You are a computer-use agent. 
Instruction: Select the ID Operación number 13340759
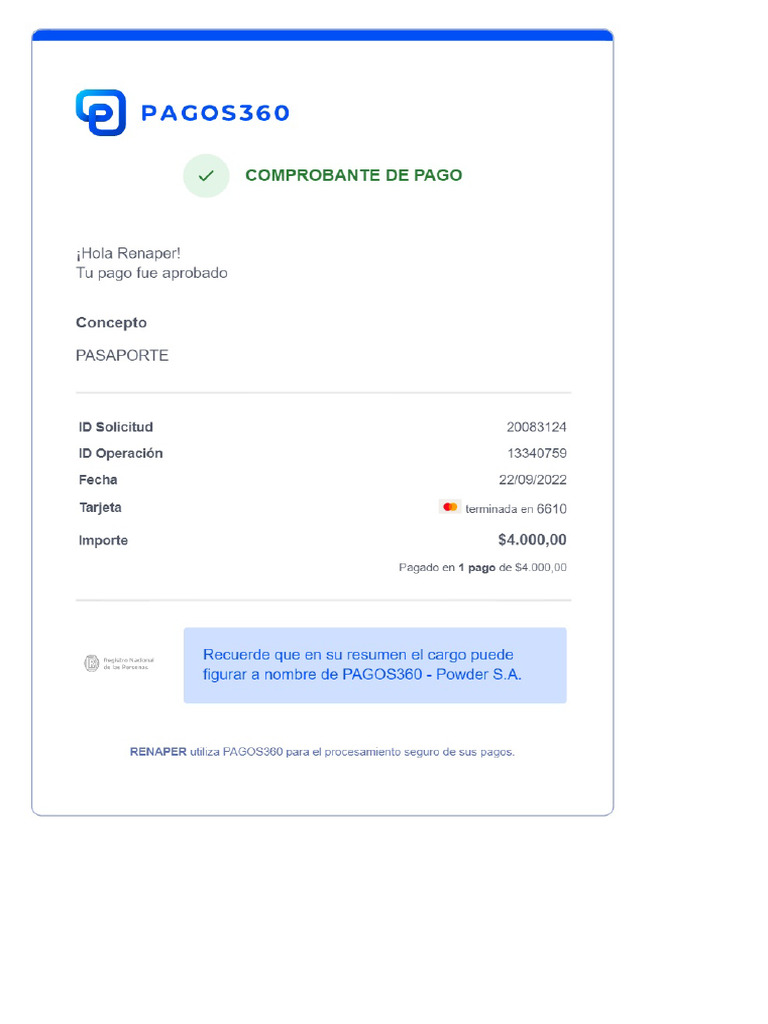[536, 453]
